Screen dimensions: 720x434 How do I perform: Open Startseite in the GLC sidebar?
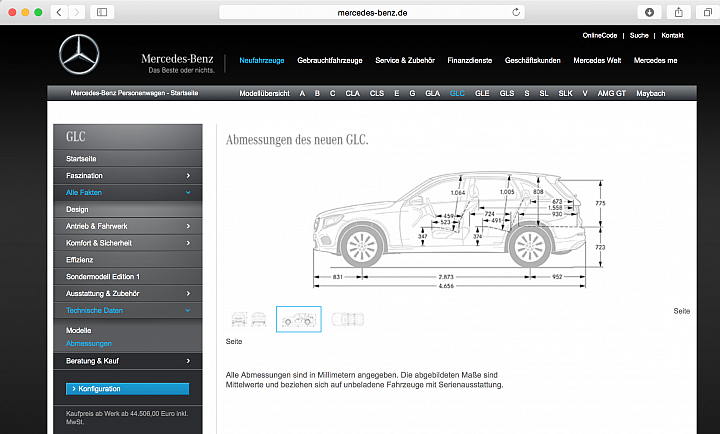[128, 158]
